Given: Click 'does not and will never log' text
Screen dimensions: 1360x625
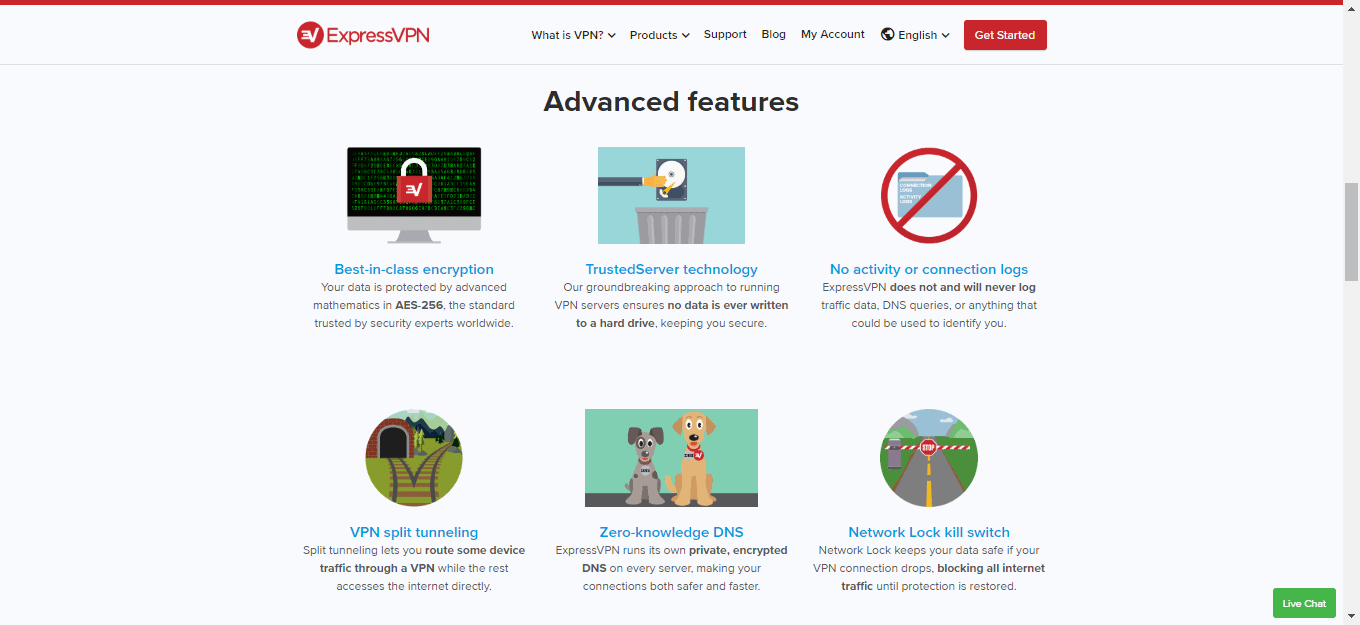Looking at the screenshot, I should click(963, 287).
